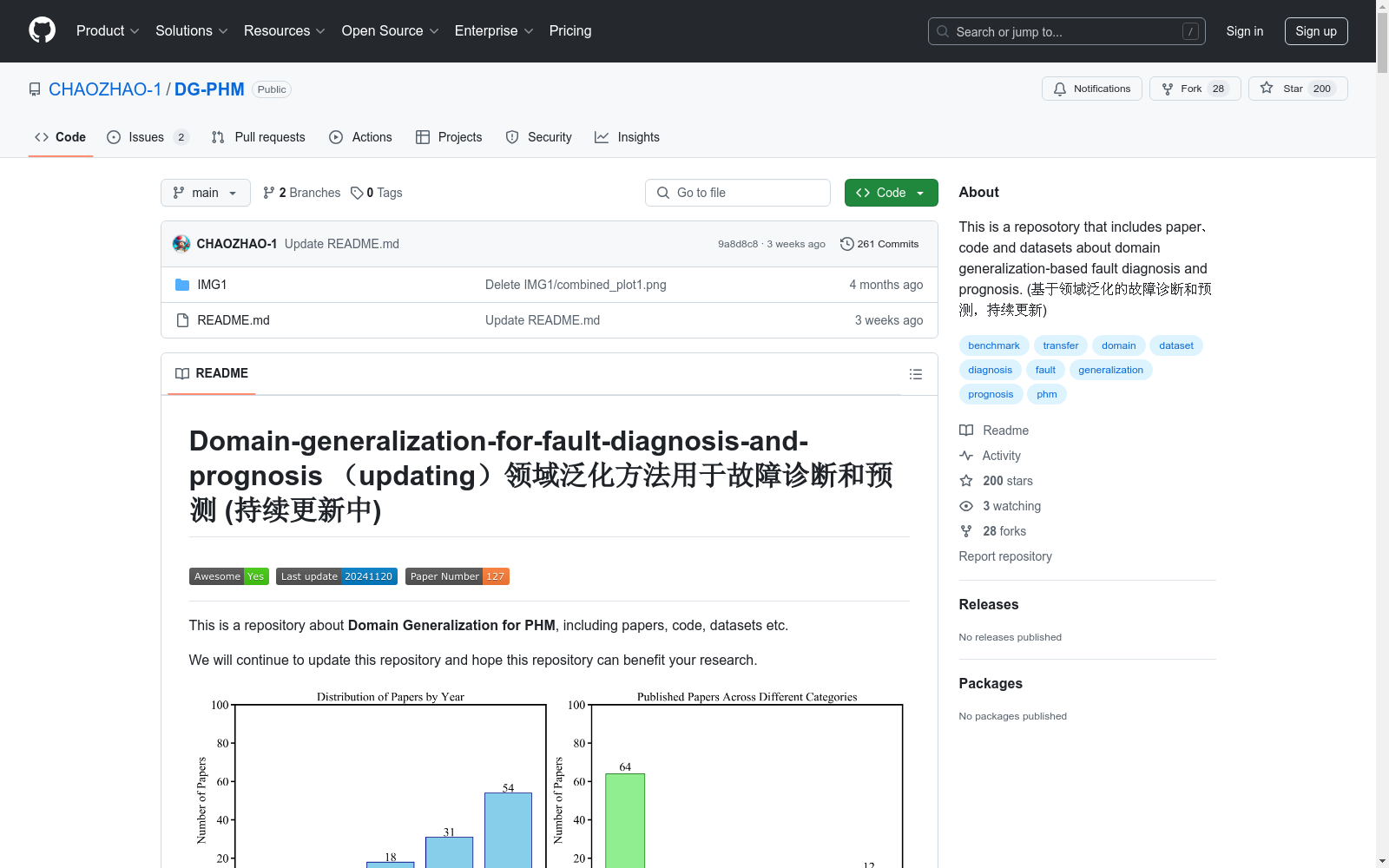Switch to the Issues tab

148,137
